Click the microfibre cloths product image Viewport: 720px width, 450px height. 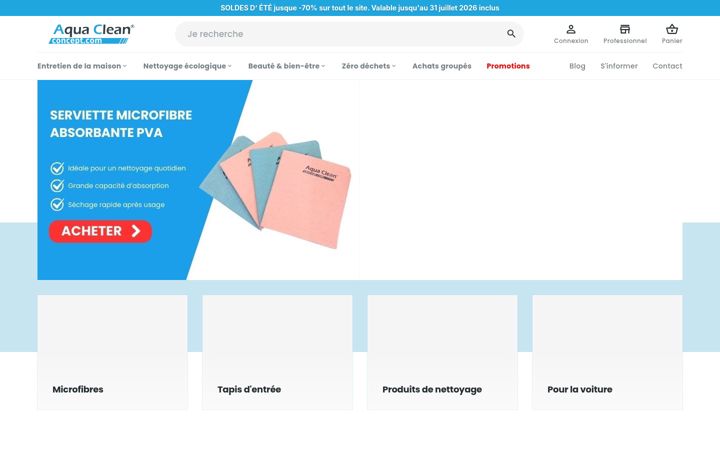(x=276, y=190)
